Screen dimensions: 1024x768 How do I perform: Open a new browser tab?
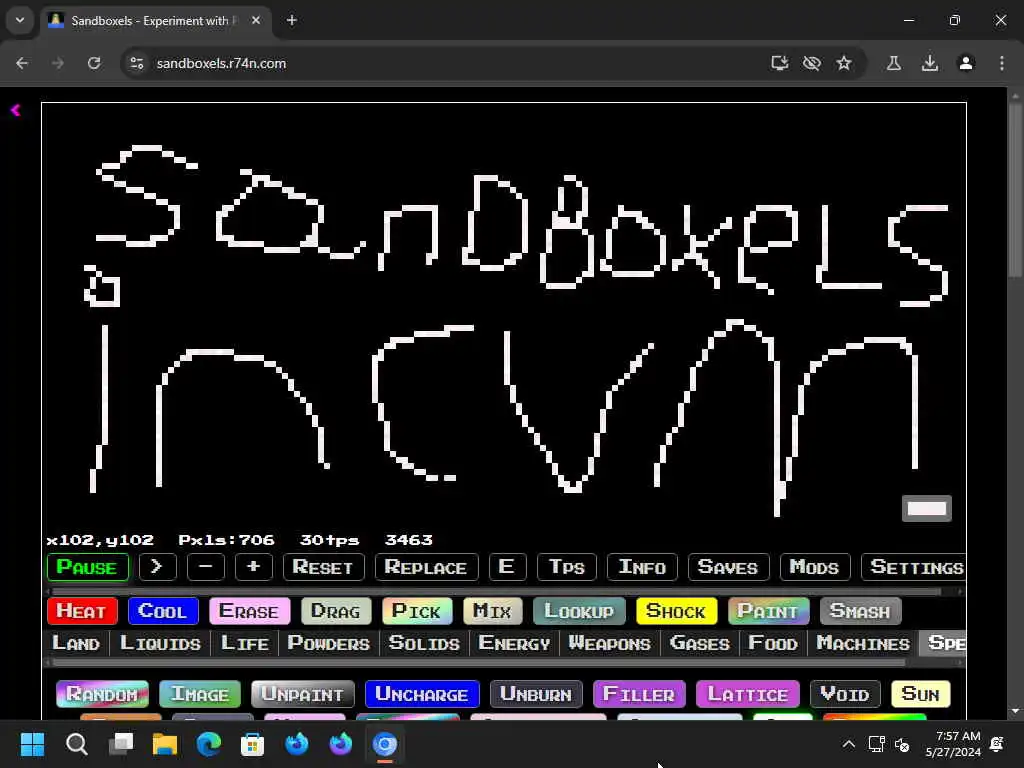coord(292,20)
